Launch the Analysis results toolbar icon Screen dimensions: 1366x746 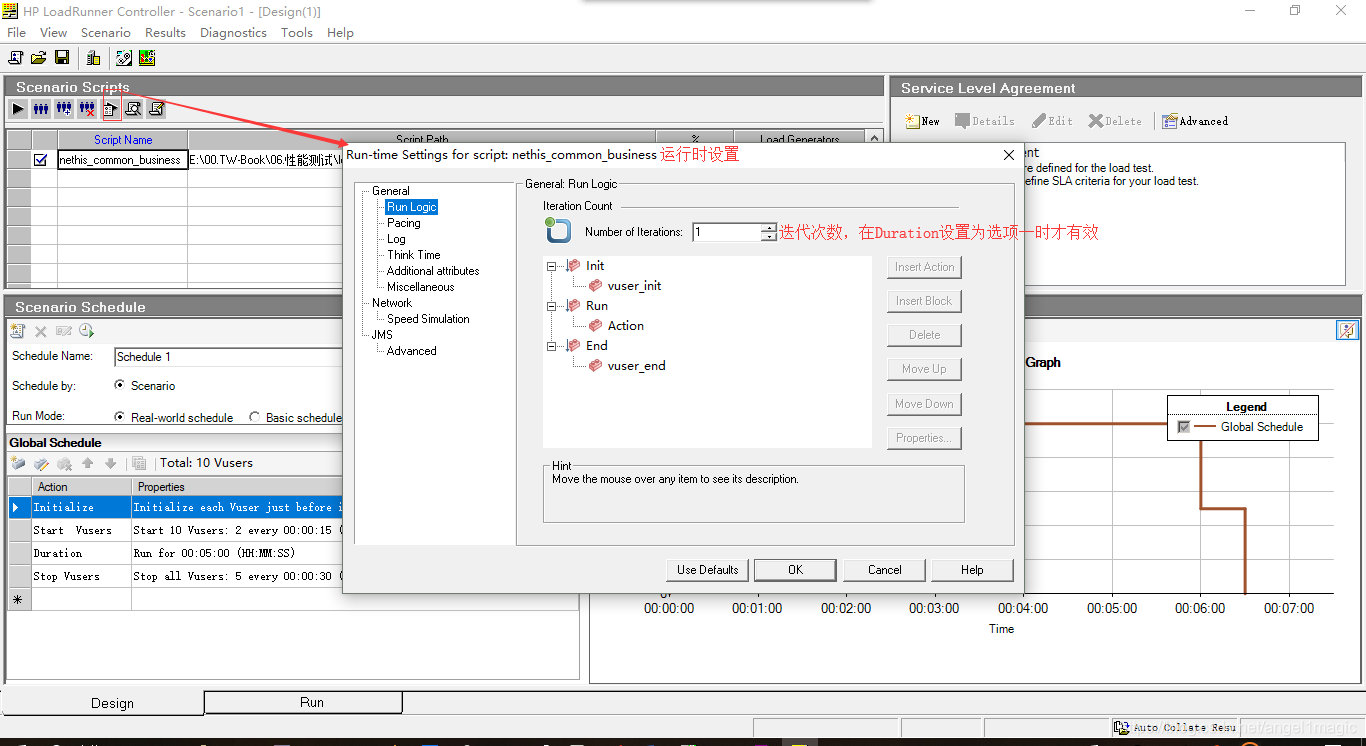coord(147,58)
